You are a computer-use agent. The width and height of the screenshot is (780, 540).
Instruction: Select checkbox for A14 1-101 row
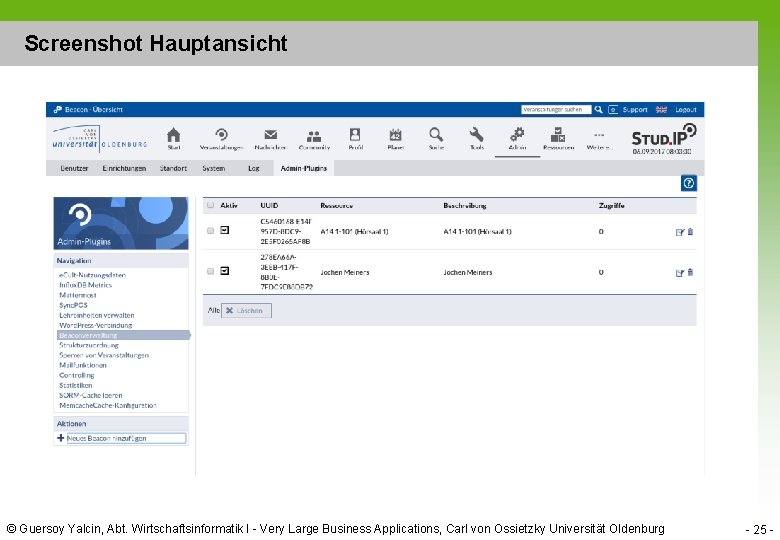pos(210,231)
